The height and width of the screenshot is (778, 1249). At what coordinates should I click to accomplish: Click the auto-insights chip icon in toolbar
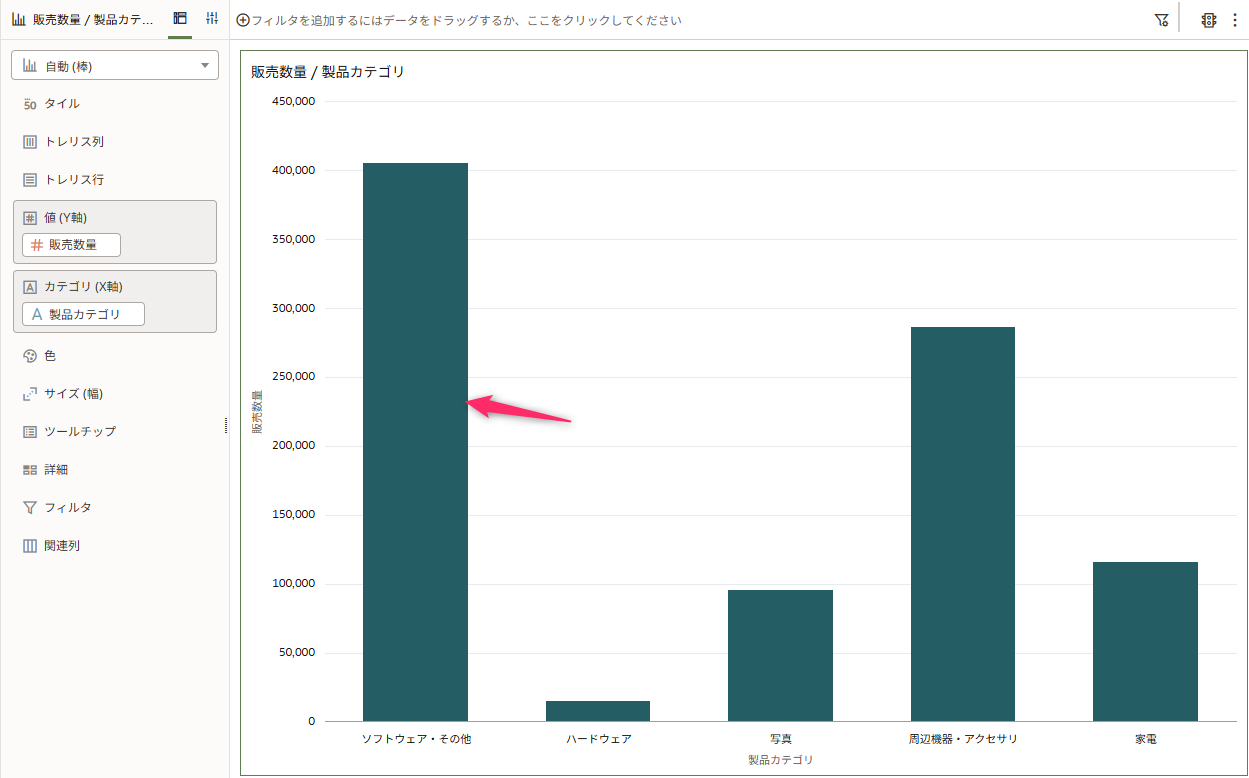click(x=1209, y=20)
